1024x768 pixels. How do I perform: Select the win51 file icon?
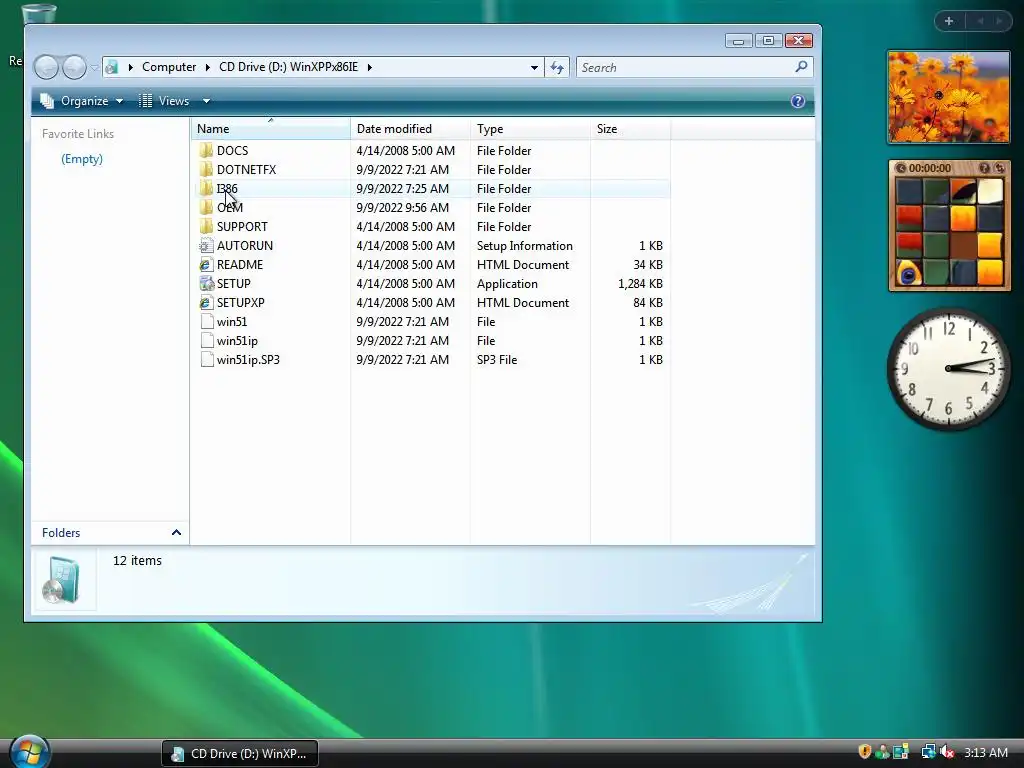pyautogui.click(x=206, y=321)
